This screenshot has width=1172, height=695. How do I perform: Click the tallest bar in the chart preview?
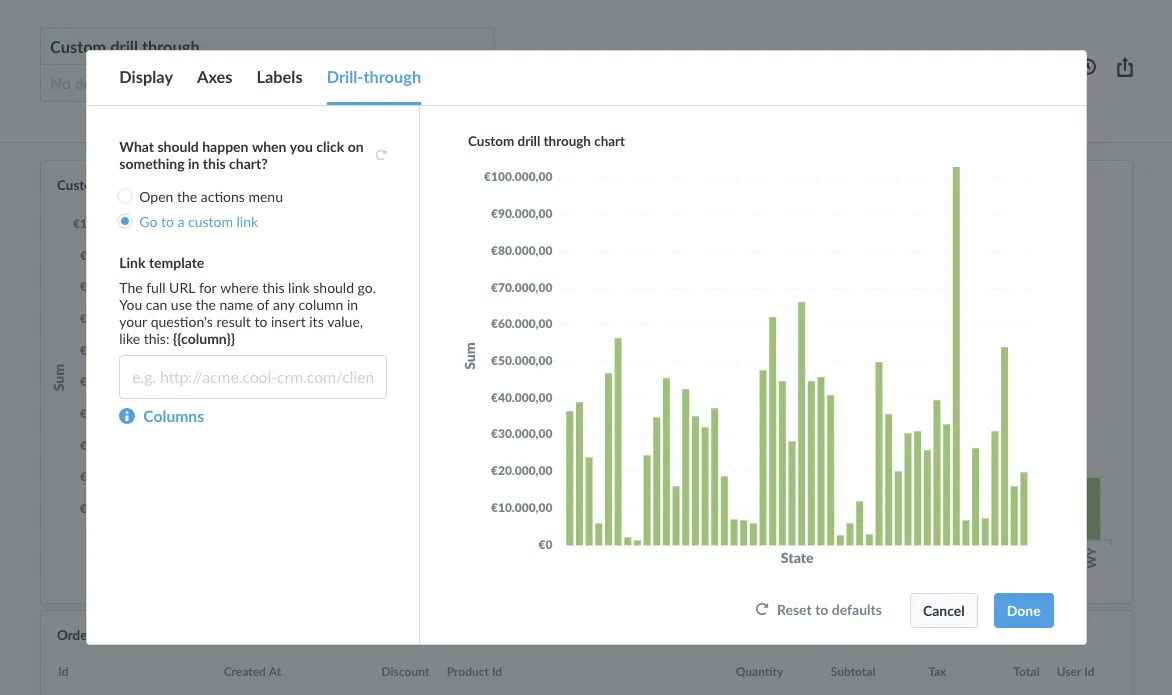coord(956,356)
